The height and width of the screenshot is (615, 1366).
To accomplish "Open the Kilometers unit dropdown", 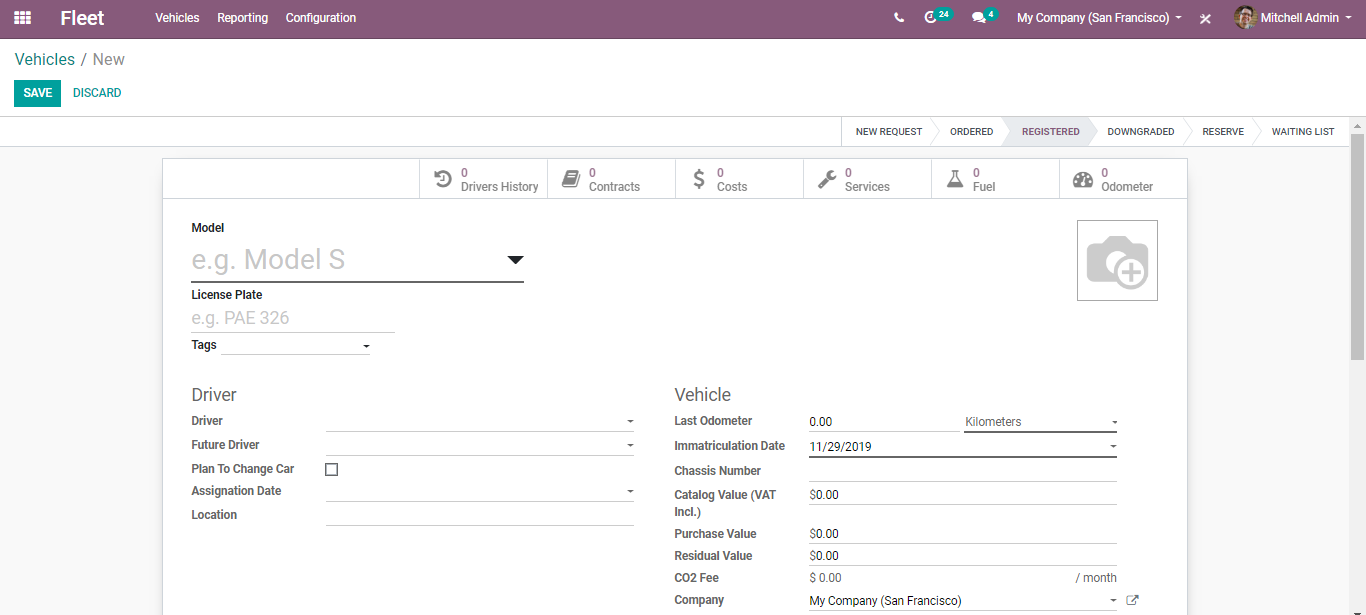I will click(1040, 422).
